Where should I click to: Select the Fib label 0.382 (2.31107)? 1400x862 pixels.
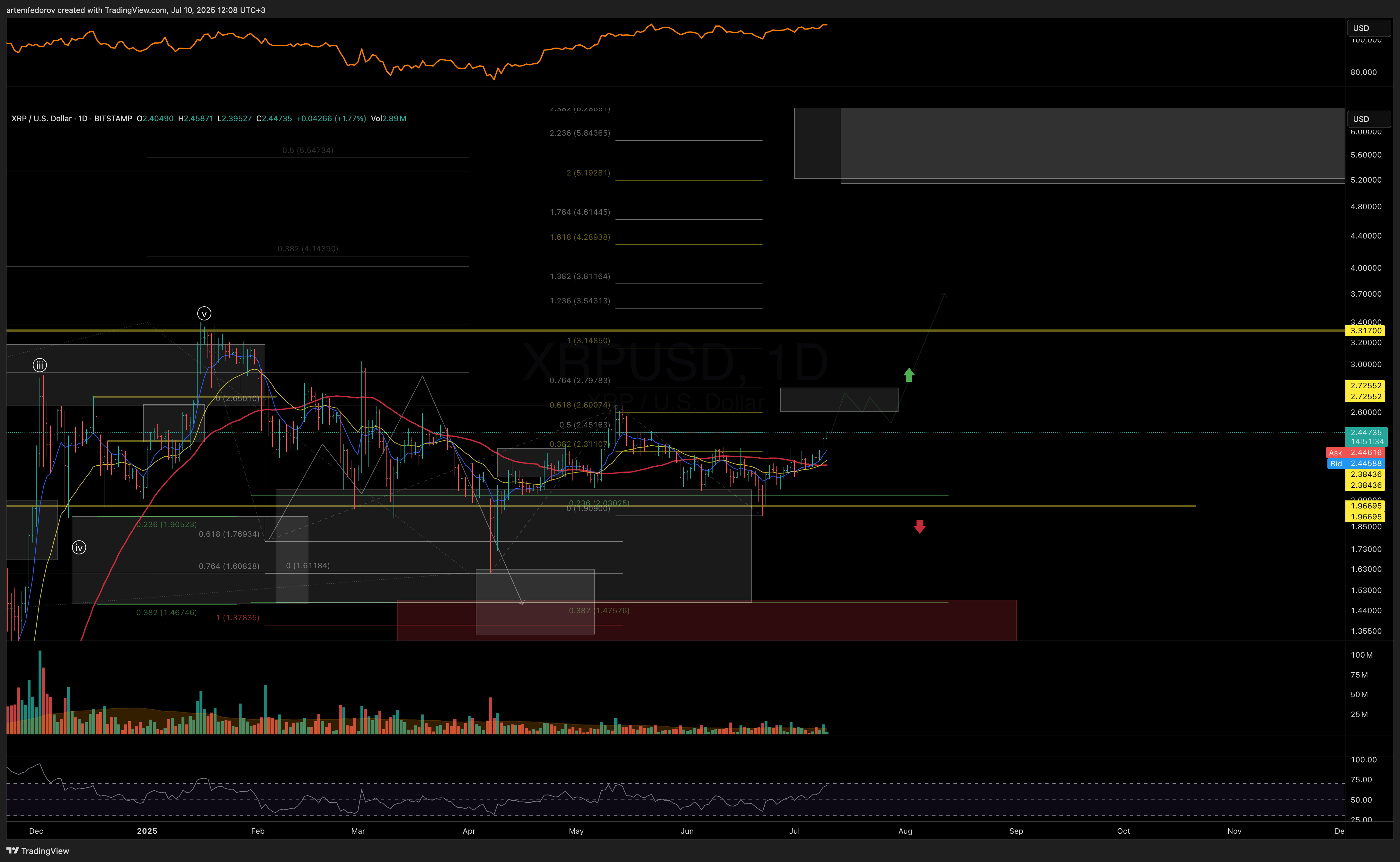click(x=580, y=445)
